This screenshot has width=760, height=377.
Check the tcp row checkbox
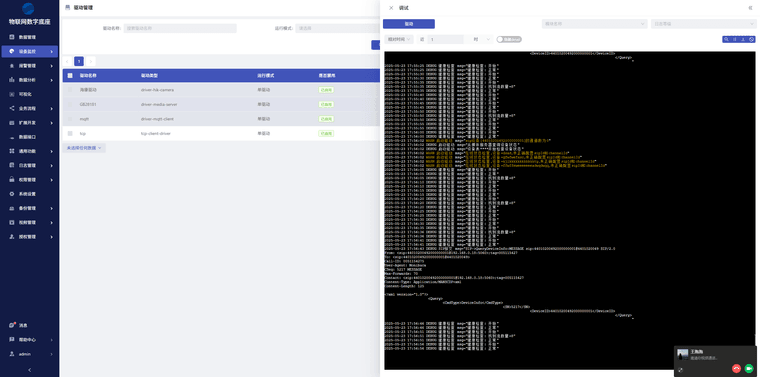(x=70, y=133)
